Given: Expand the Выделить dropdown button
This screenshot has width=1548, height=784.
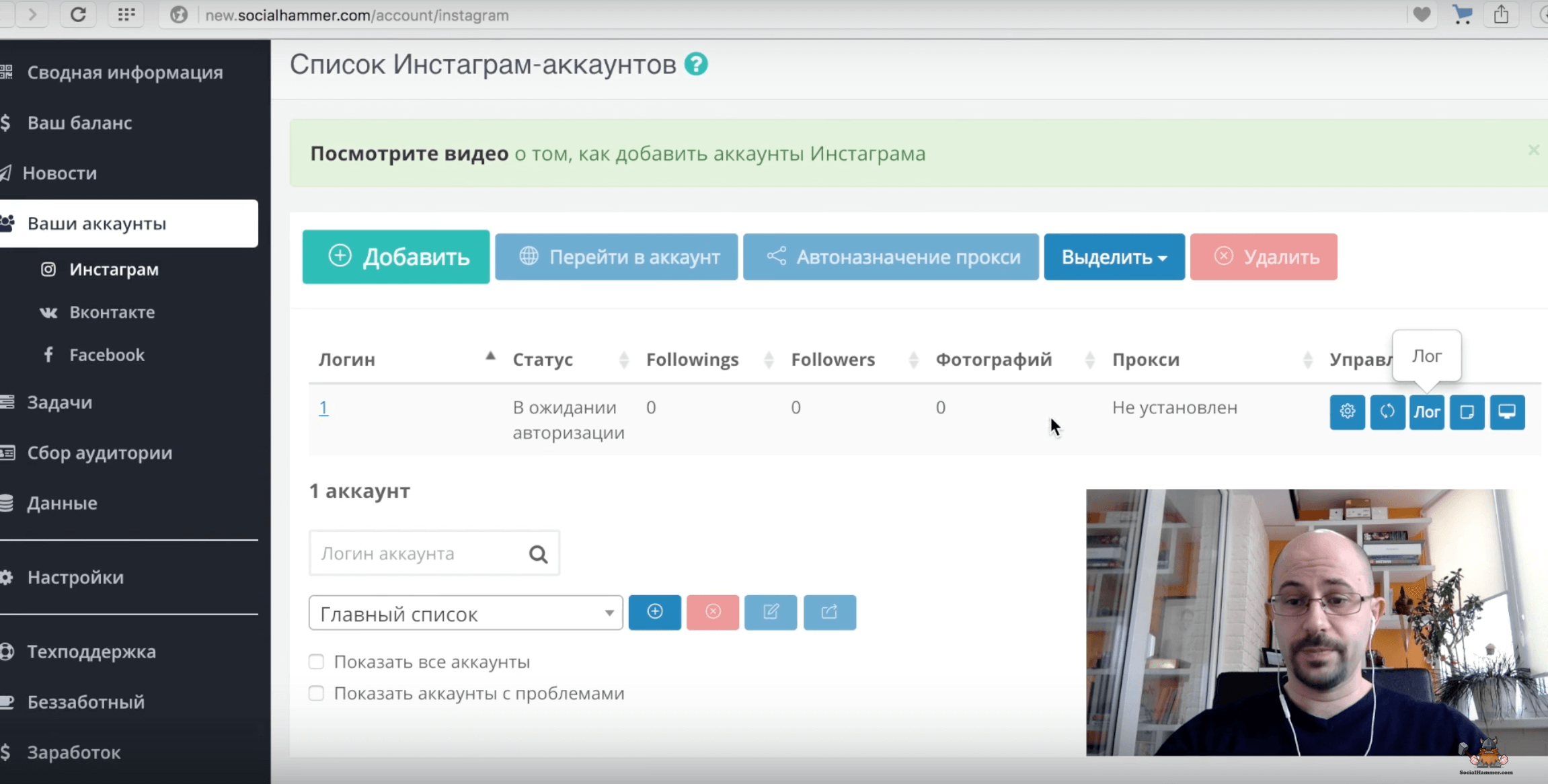Looking at the screenshot, I should click(x=1114, y=257).
